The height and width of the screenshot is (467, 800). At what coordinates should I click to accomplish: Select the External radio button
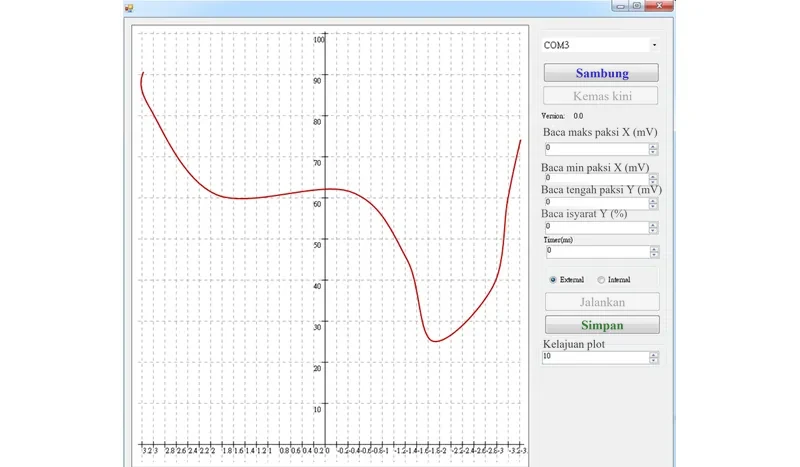point(553,280)
